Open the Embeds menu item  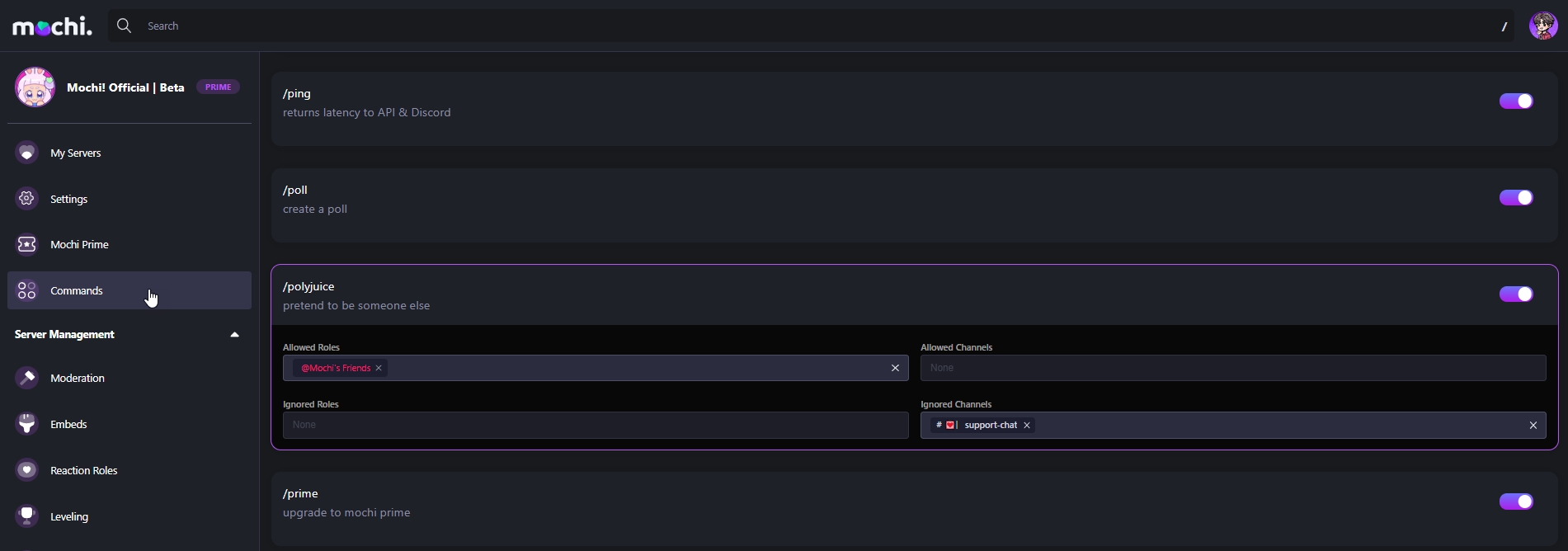(x=68, y=424)
